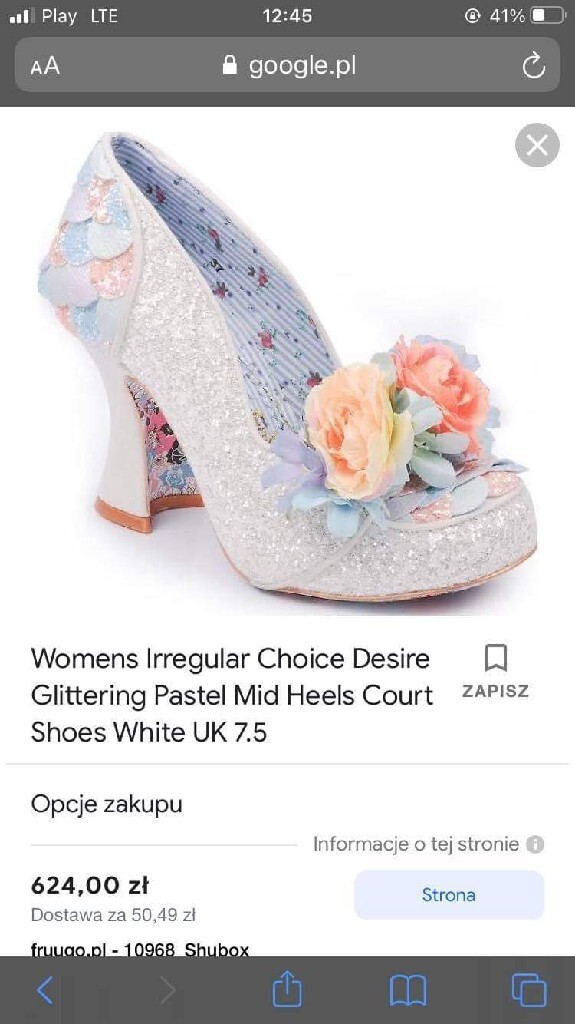
Task: Open the Safari share sheet icon
Action: [x=287, y=989]
